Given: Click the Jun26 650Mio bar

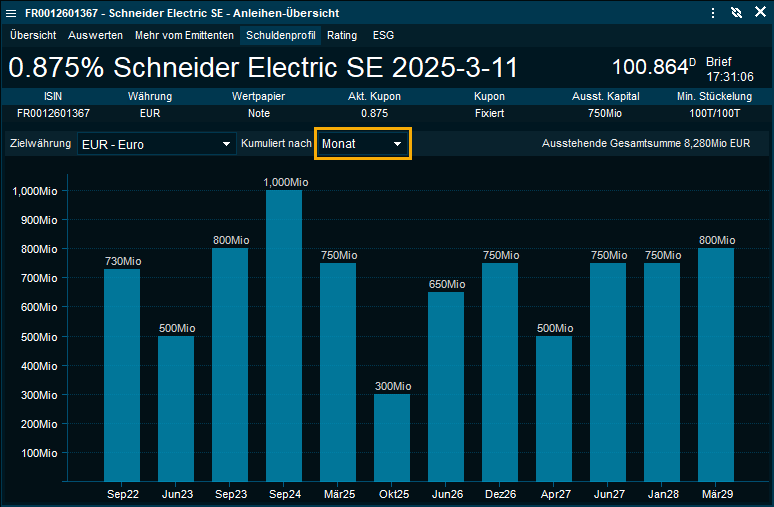Looking at the screenshot, I should point(446,386).
